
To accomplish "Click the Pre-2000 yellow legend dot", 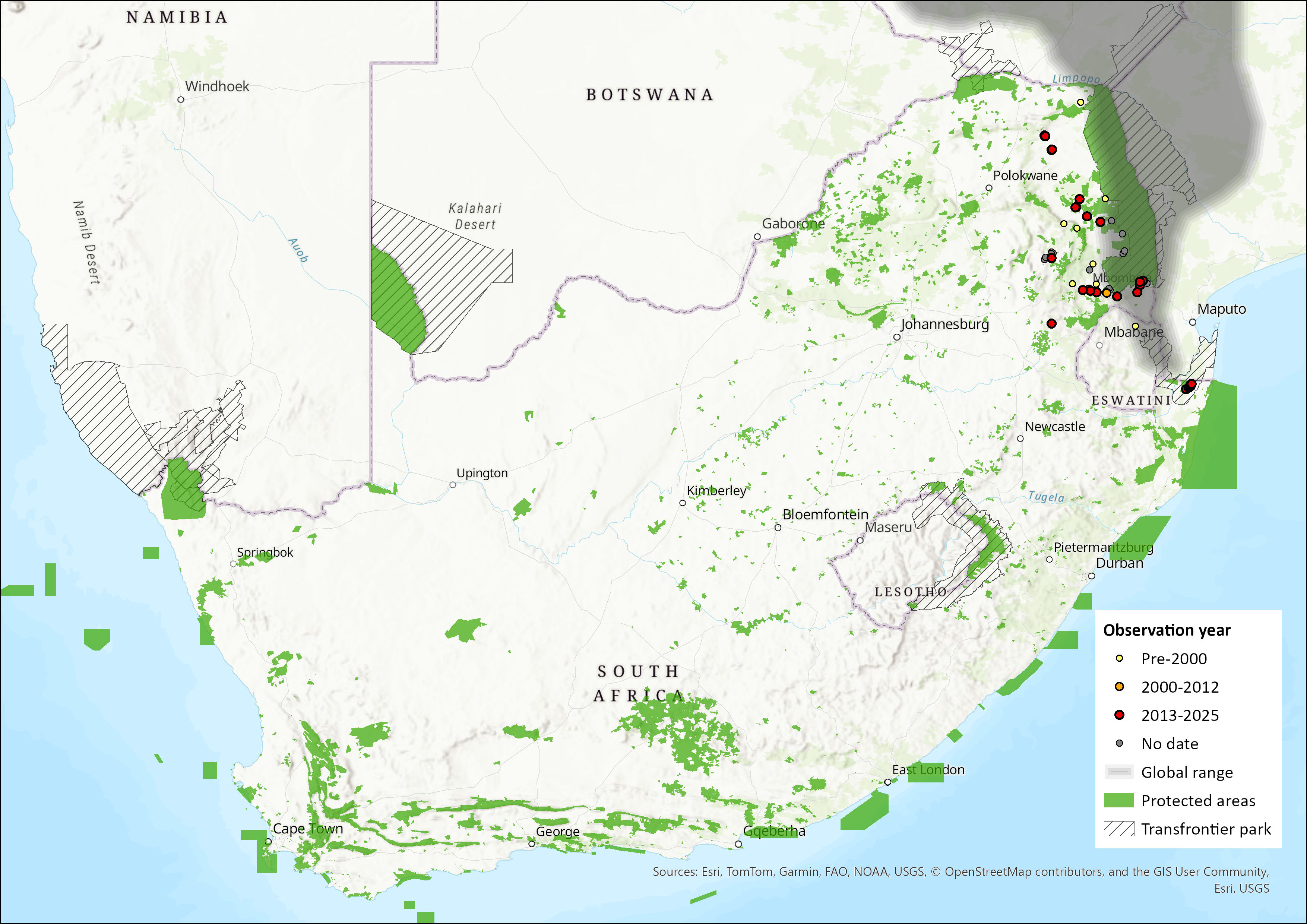I will (1119, 659).
